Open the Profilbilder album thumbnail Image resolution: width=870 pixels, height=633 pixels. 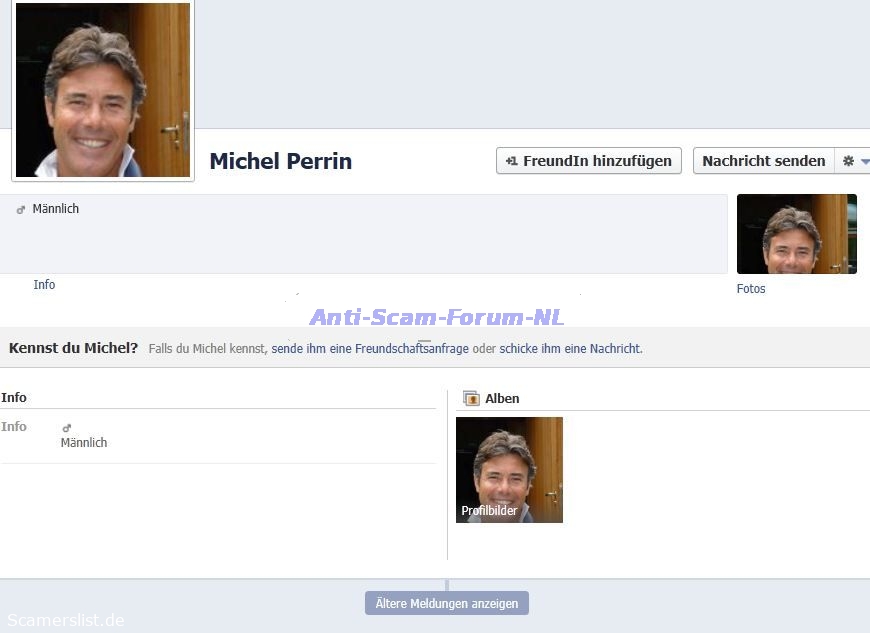pos(509,470)
